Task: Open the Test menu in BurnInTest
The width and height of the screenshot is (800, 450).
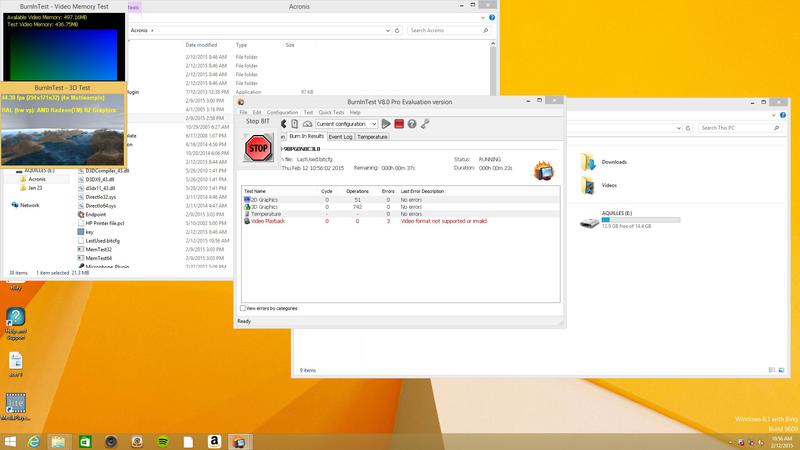Action: (x=308, y=112)
